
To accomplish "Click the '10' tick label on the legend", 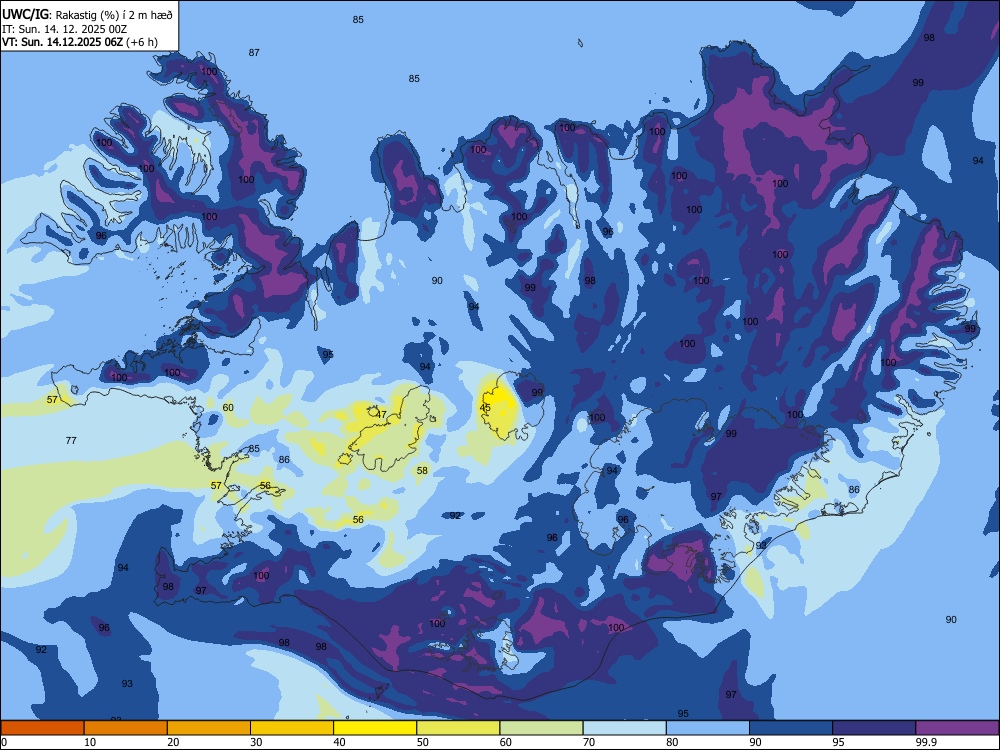I will [x=90, y=742].
